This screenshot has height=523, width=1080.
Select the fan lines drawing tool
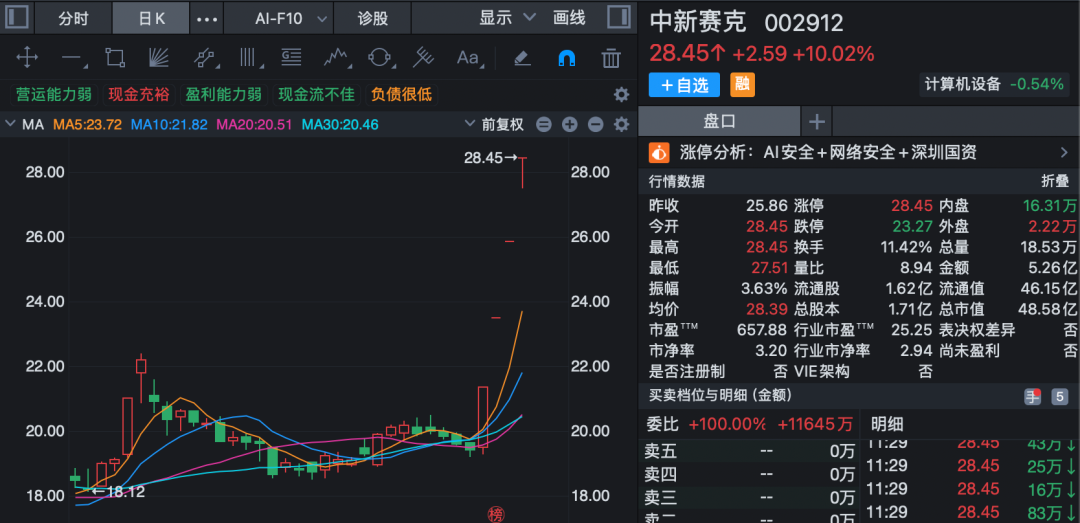(x=159, y=58)
